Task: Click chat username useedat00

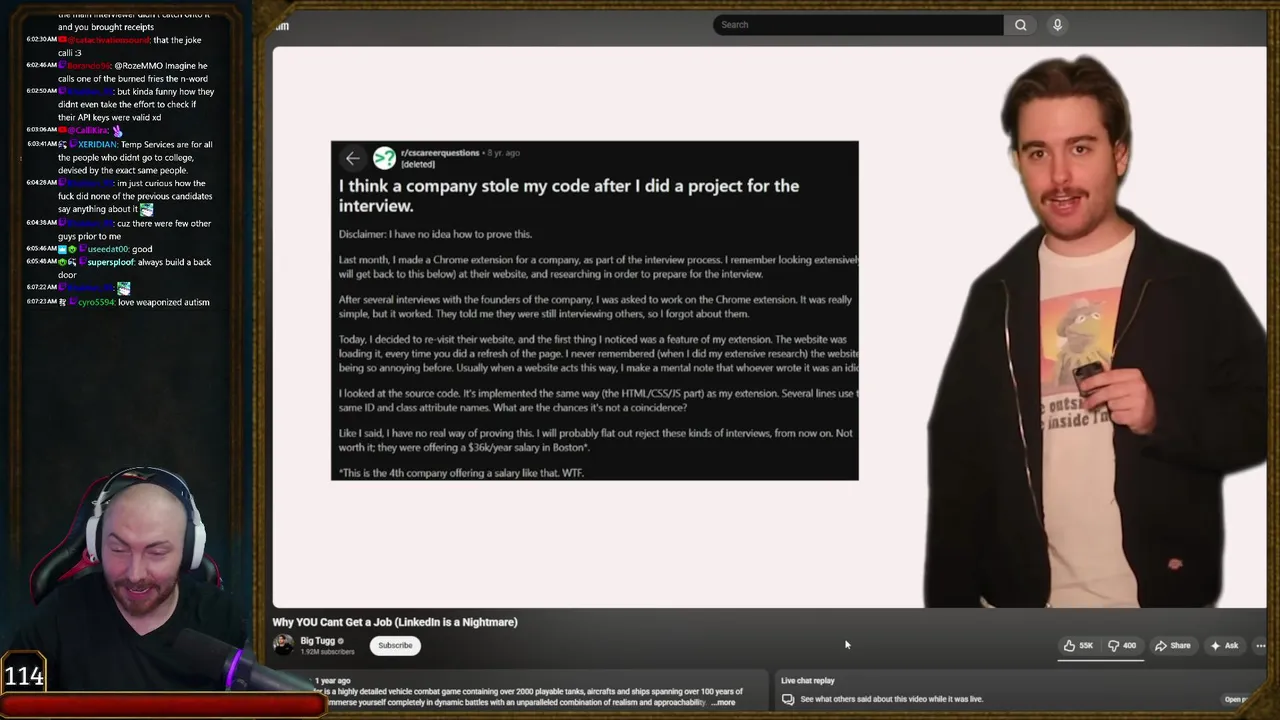Action: (x=106, y=249)
